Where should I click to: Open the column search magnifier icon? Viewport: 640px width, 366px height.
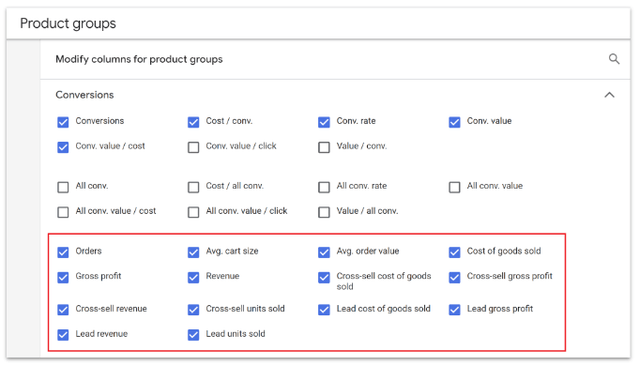(x=614, y=59)
